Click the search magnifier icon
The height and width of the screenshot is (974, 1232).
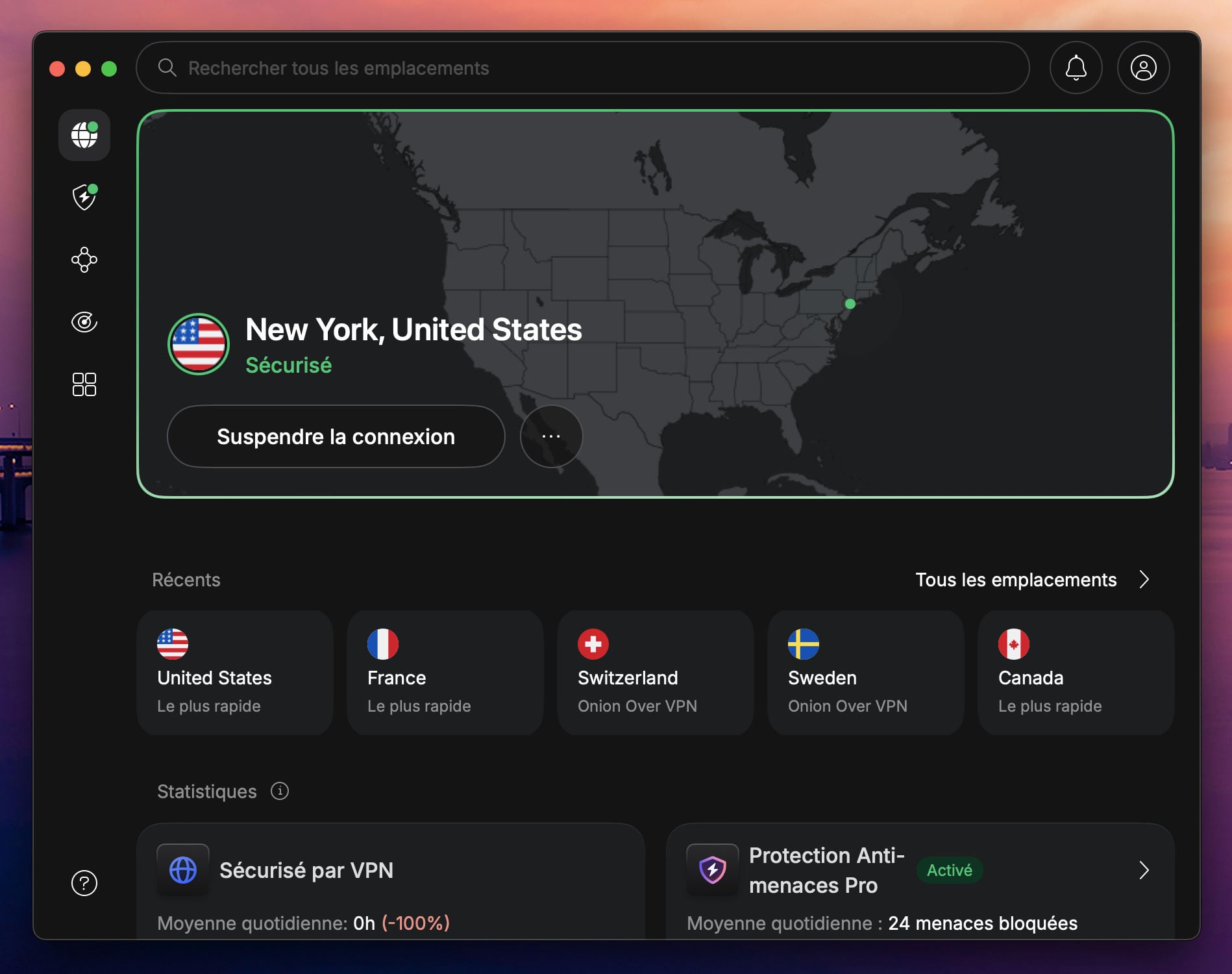pyautogui.click(x=168, y=68)
